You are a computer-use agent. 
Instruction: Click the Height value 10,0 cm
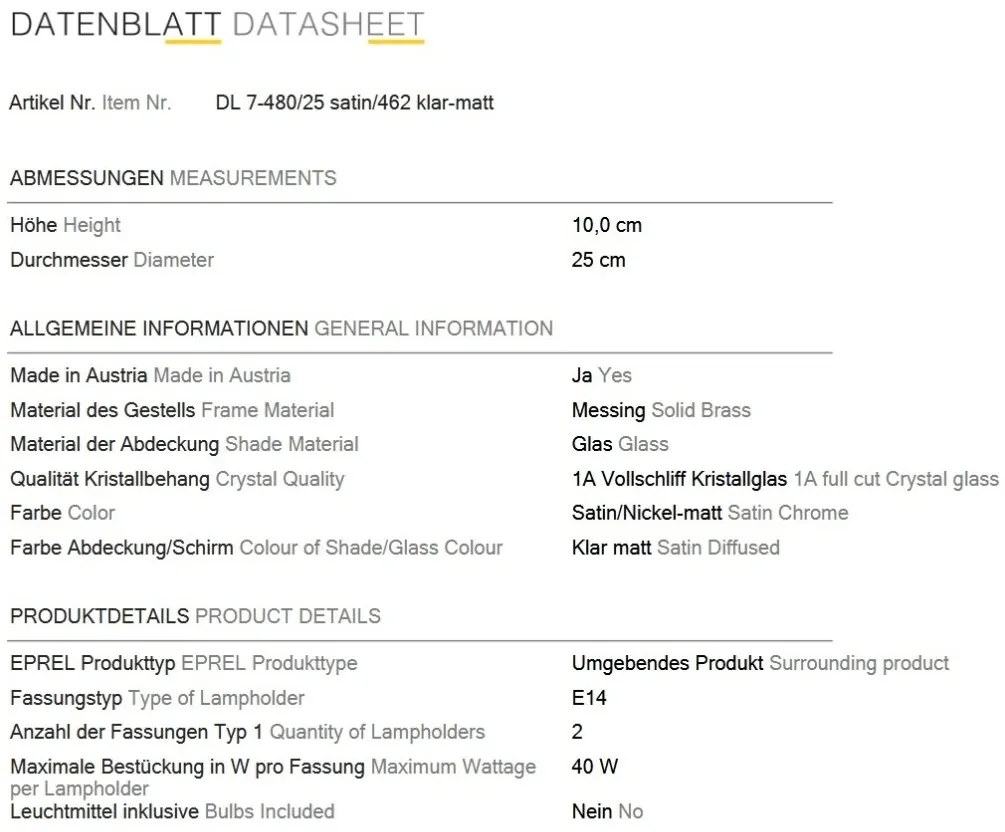point(606,225)
